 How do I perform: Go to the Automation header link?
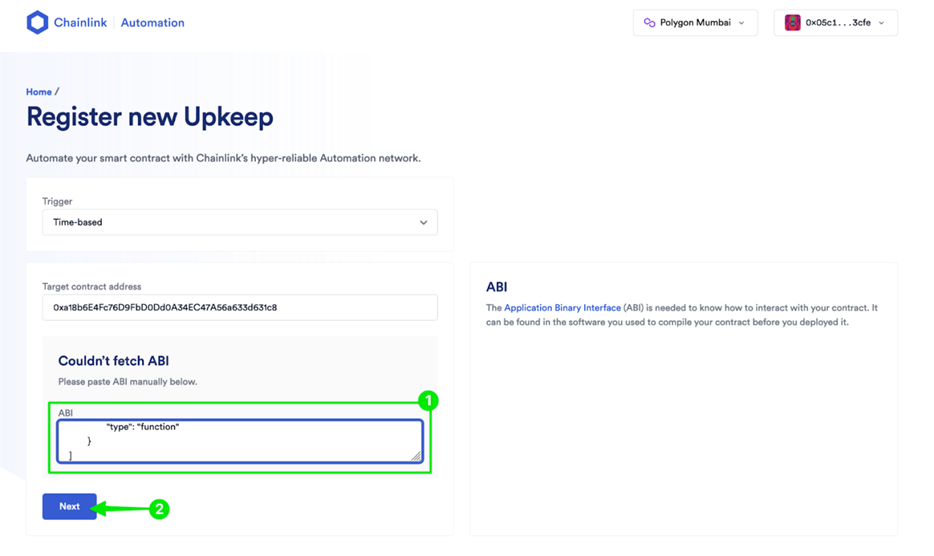coord(152,23)
